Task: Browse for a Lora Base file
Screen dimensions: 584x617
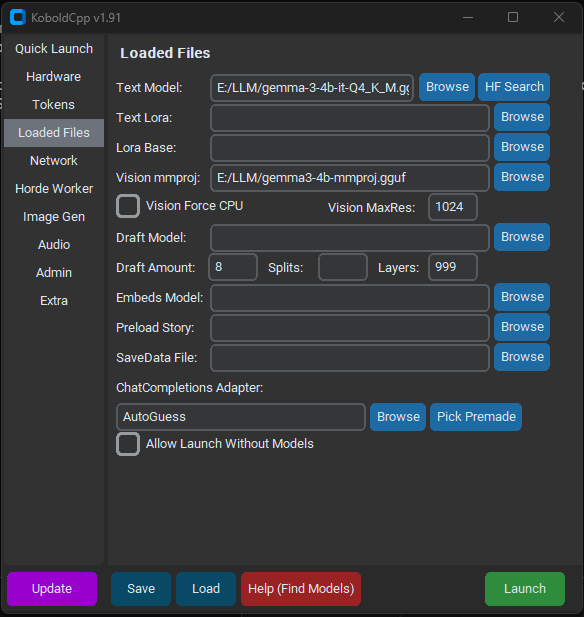Action: click(x=522, y=147)
